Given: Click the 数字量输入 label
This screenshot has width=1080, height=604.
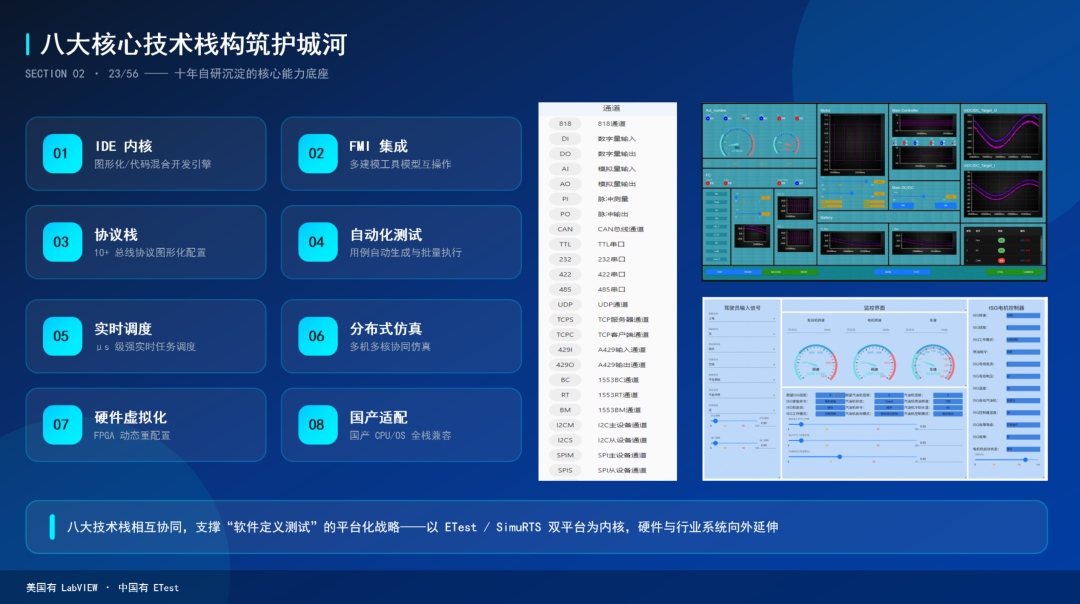Looking at the screenshot, I should point(616,139).
